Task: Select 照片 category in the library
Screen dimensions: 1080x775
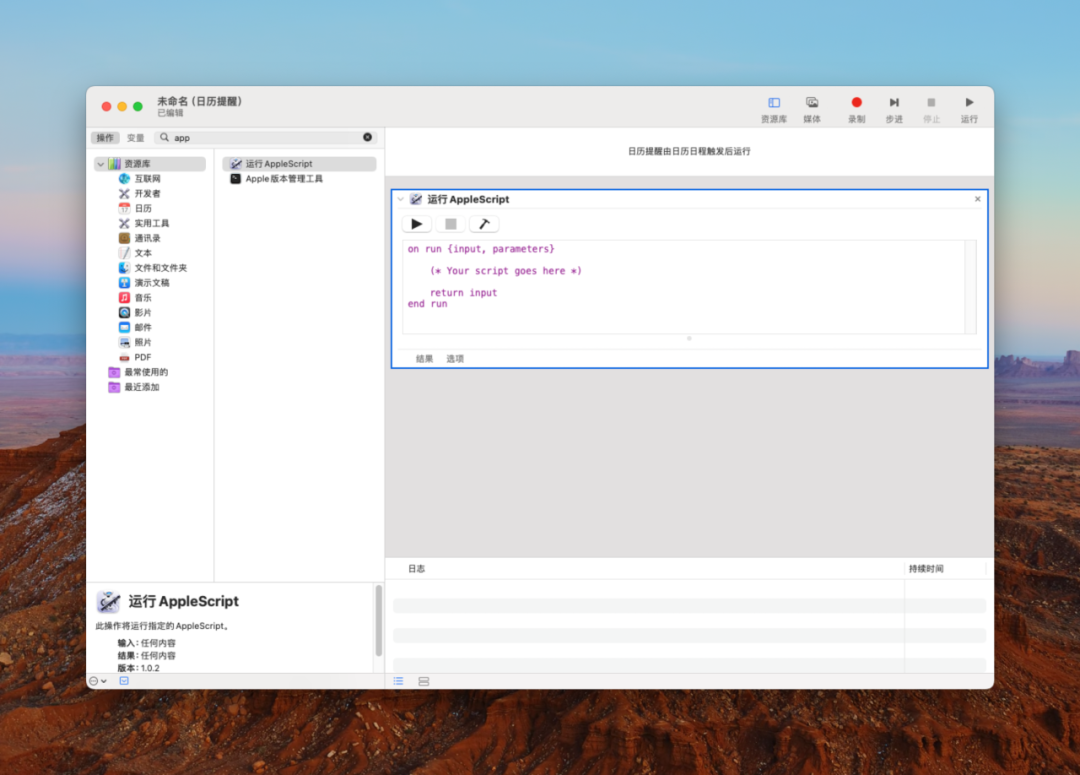Action: tap(135, 342)
